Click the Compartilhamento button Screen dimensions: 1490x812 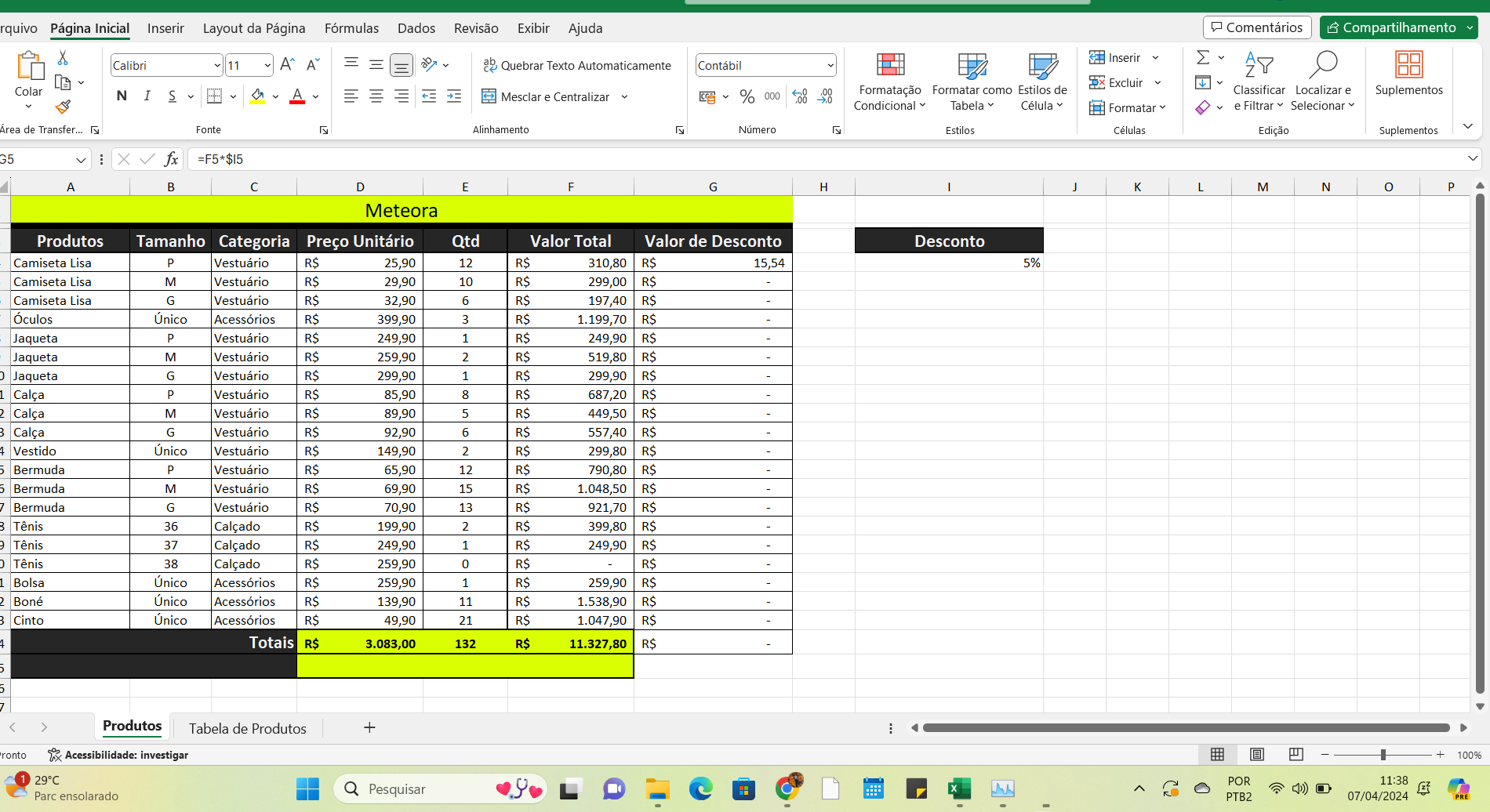click(x=1398, y=27)
